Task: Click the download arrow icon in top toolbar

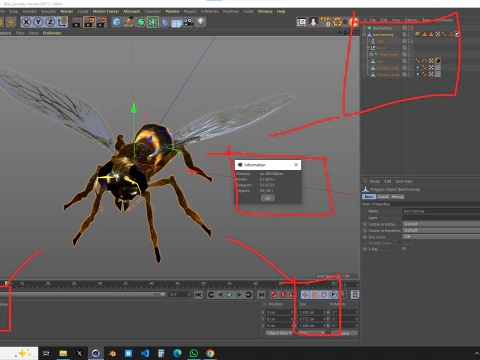Action: [313, 22]
